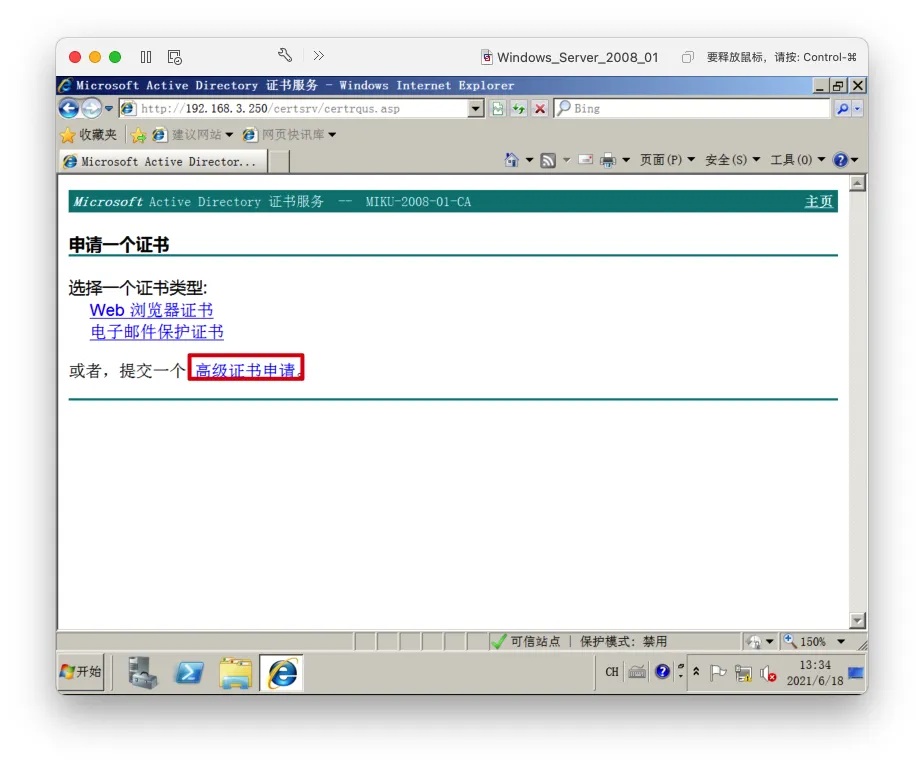924x769 pixels.
Task: Click muted volume tray icon
Action: pos(768,673)
